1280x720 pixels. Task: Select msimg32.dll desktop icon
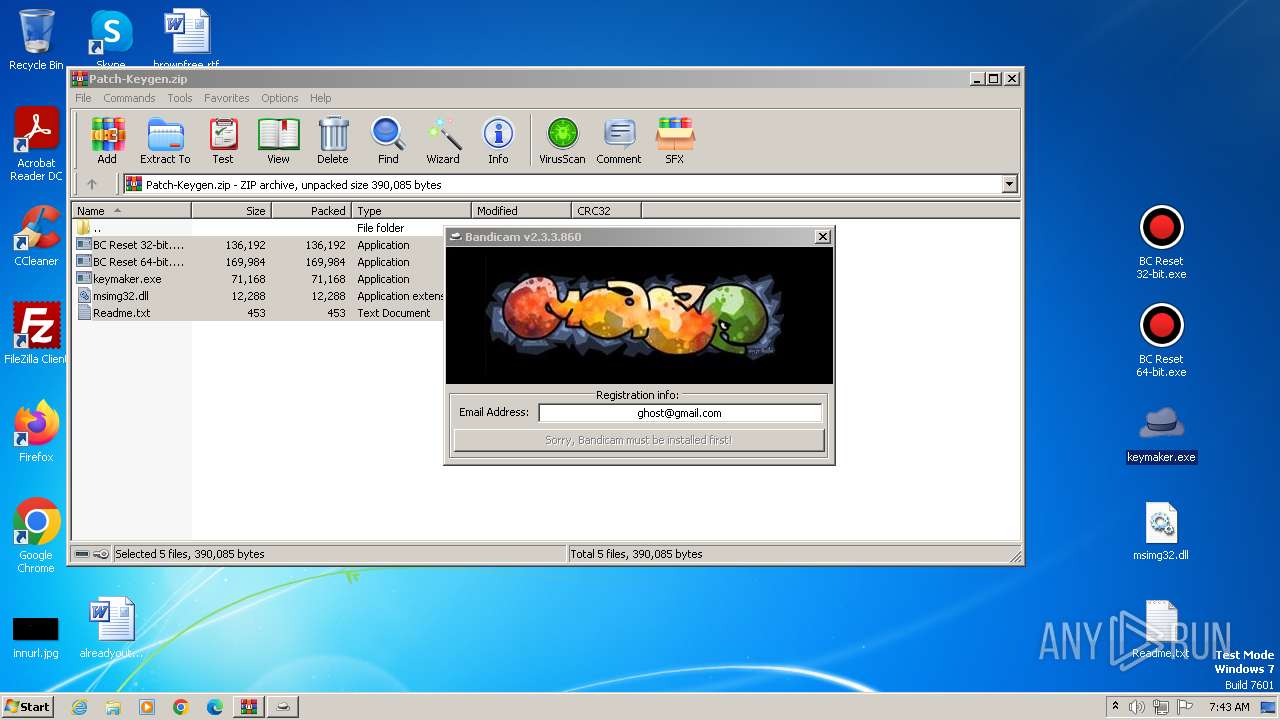coord(1161,532)
